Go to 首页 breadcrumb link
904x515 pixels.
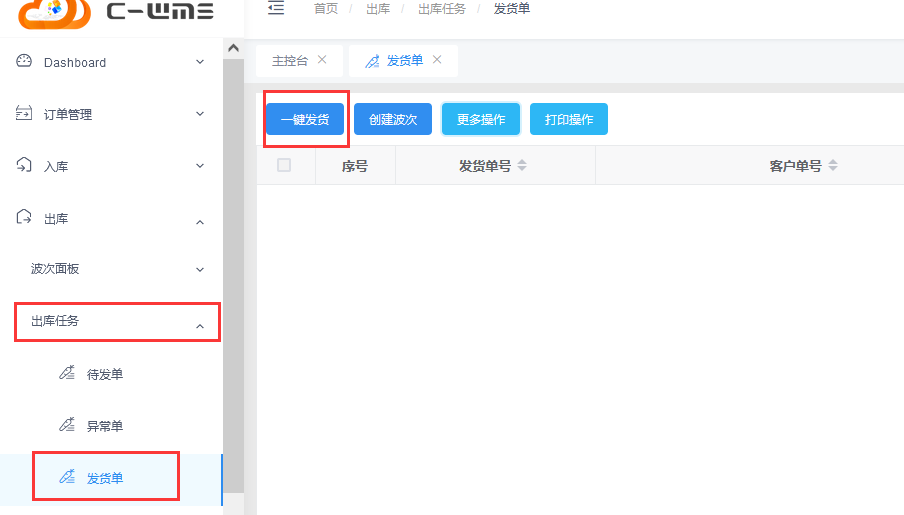point(326,9)
